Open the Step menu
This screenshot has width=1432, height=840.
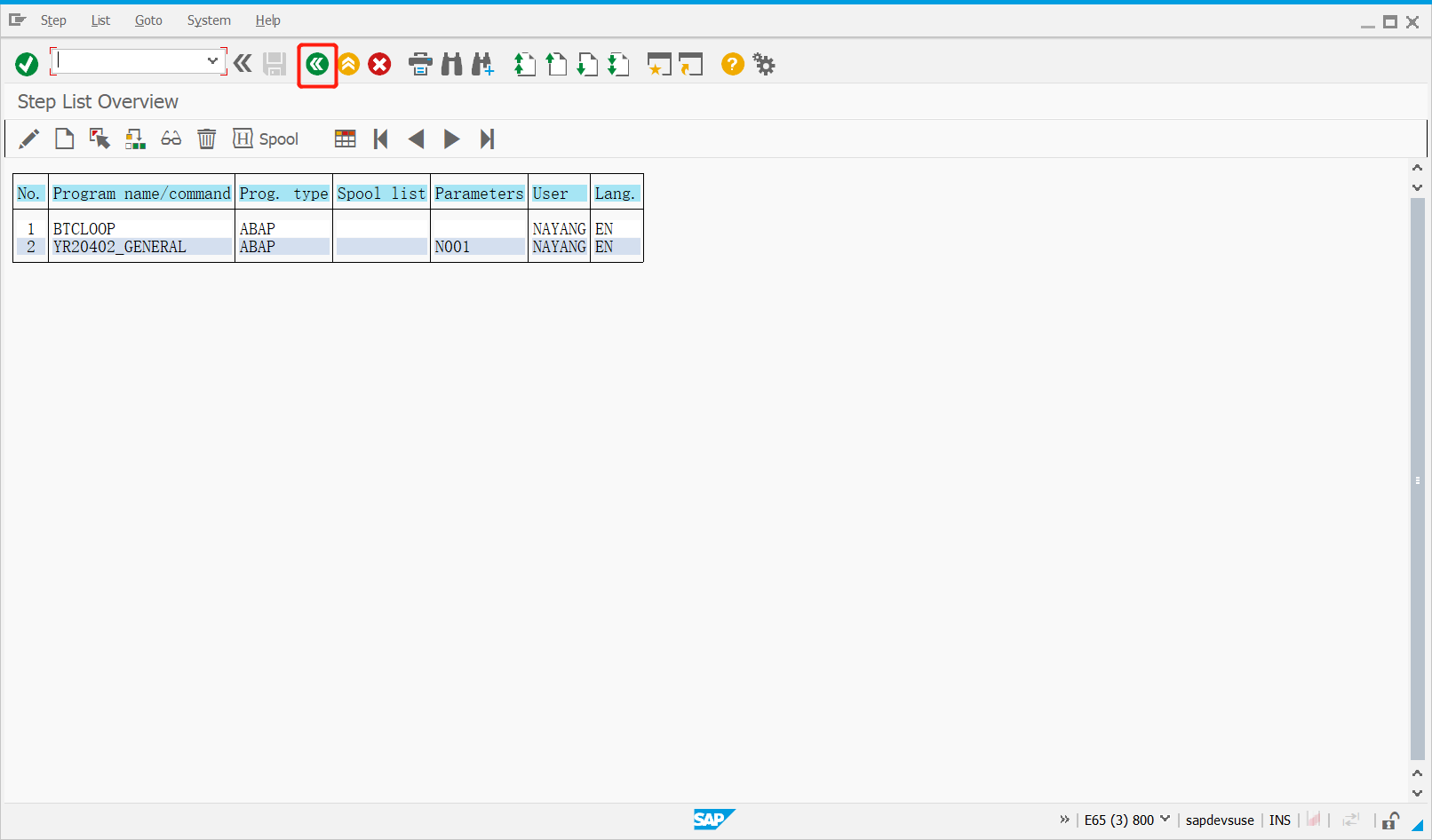click(x=53, y=20)
